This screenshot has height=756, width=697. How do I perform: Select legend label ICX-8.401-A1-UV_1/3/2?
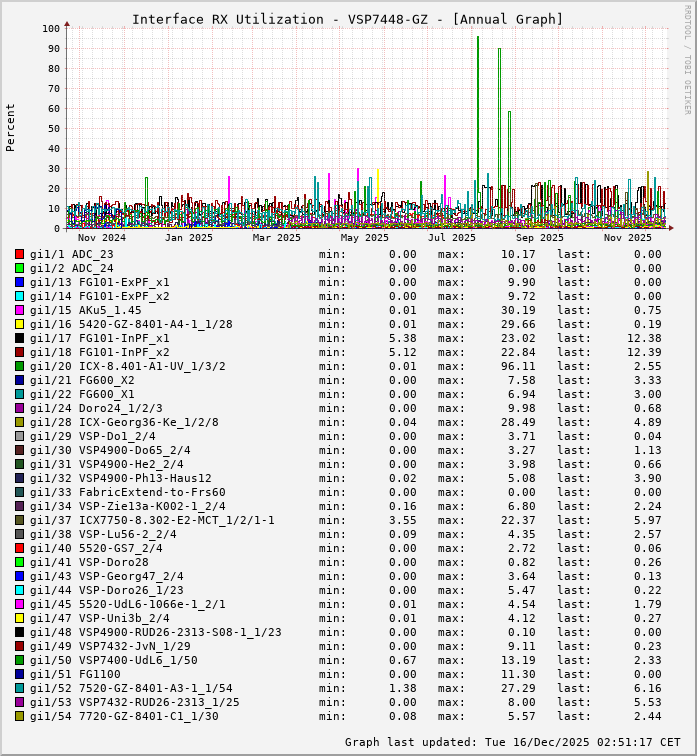(152, 366)
